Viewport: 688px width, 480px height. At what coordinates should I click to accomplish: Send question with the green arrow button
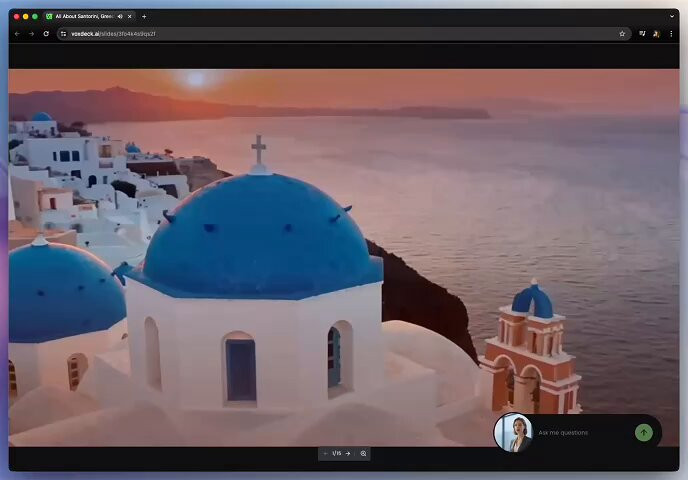click(x=644, y=432)
